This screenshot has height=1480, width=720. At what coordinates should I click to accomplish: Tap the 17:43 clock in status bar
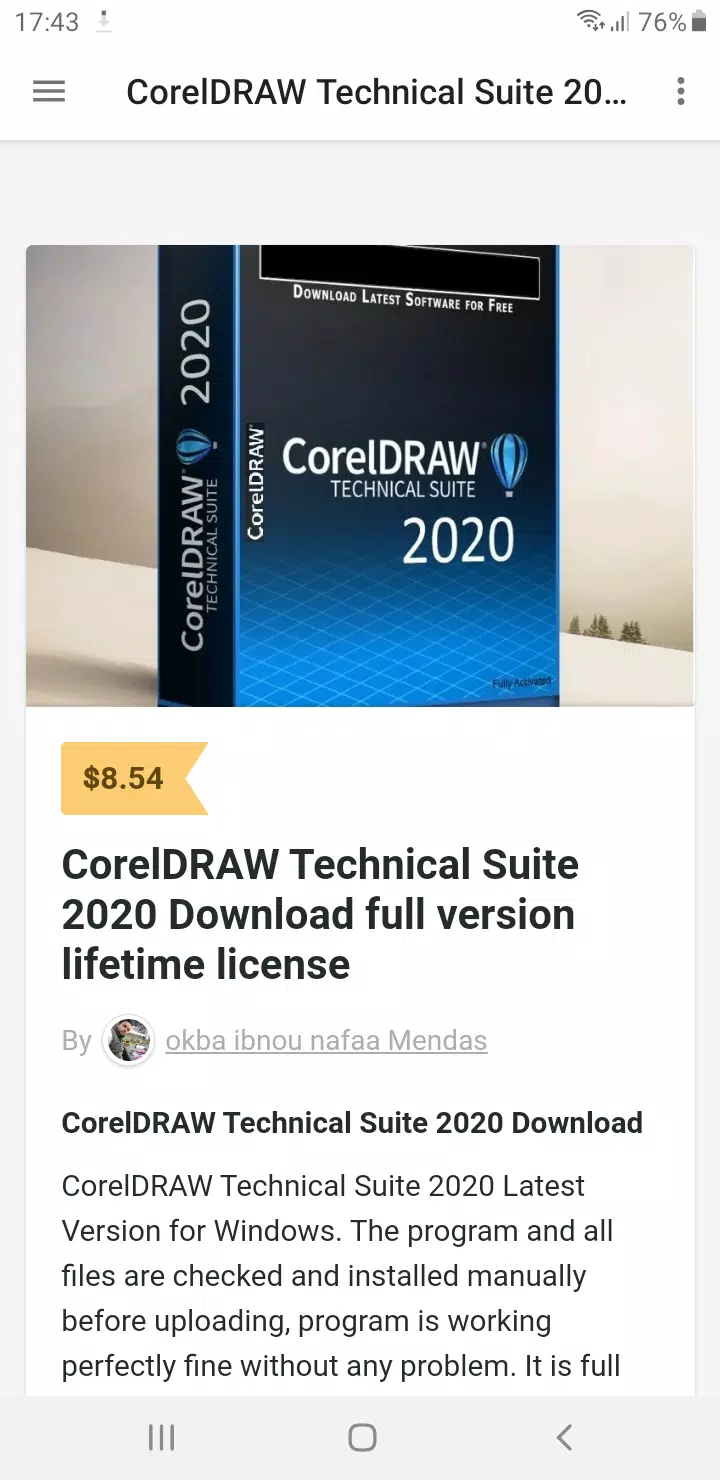coord(46,22)
